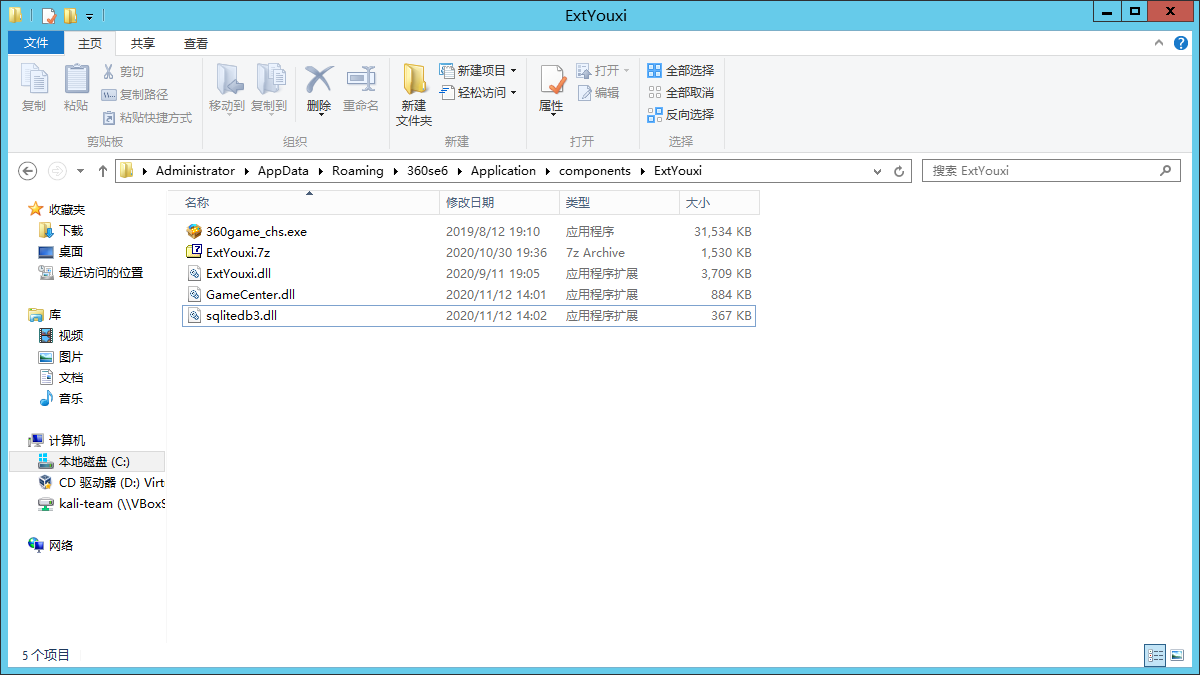
Task: Click Invert selection (反向选择)
Action: [681, 114]
